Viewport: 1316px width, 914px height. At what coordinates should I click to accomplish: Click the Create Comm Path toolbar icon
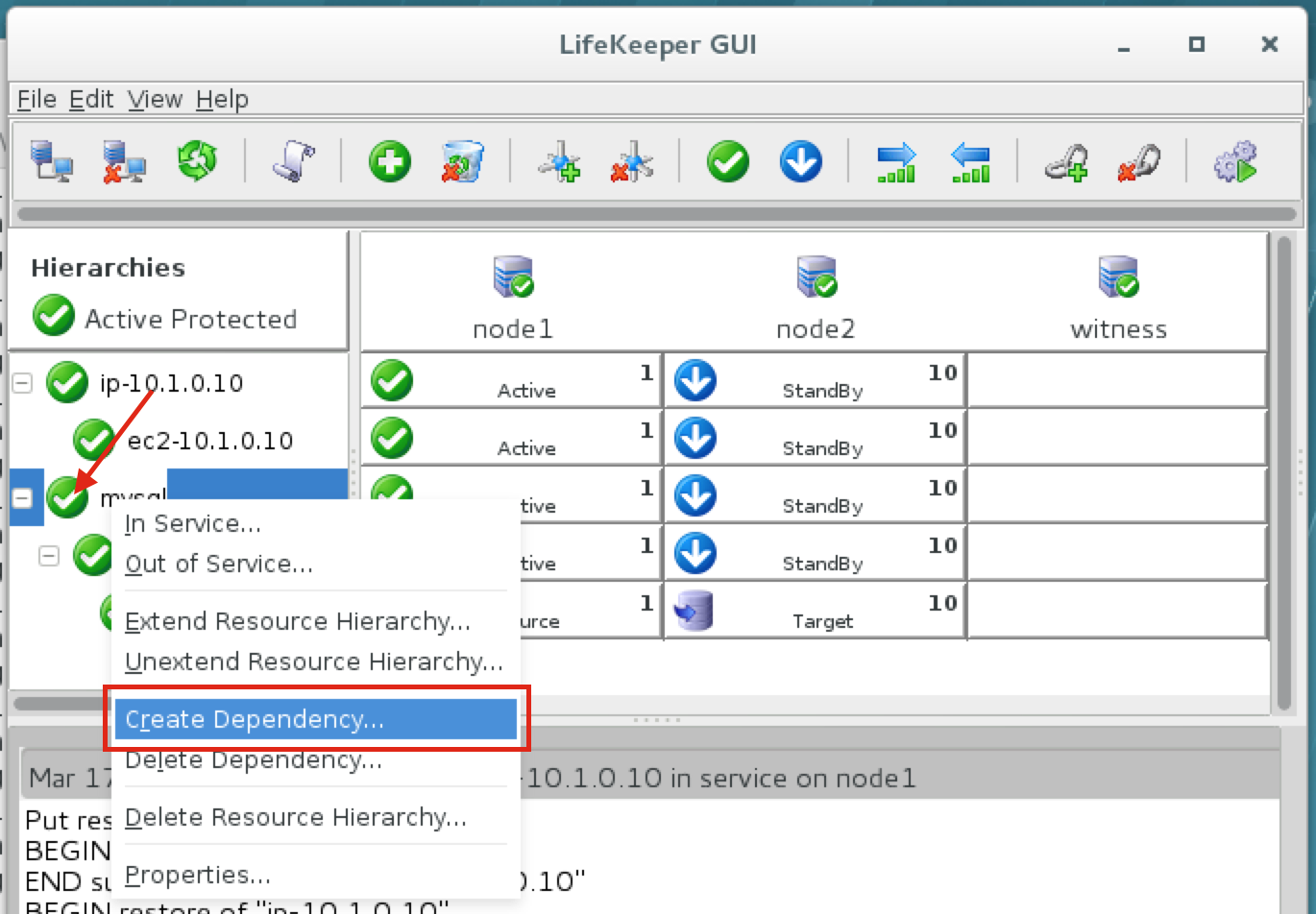click(559, 161)
